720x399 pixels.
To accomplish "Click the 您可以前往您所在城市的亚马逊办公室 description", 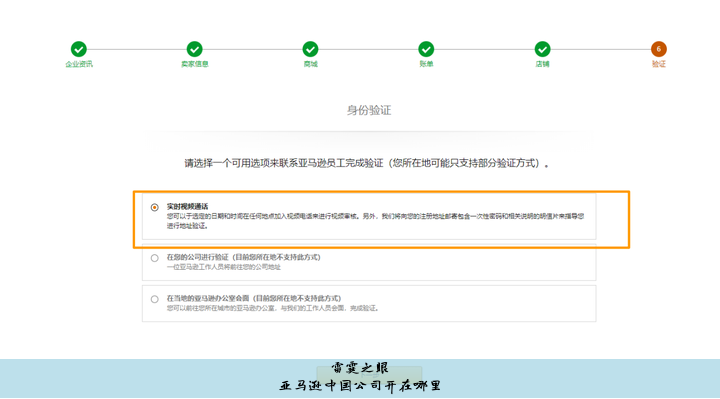I will pyautogui.click(x=273, y=308).
